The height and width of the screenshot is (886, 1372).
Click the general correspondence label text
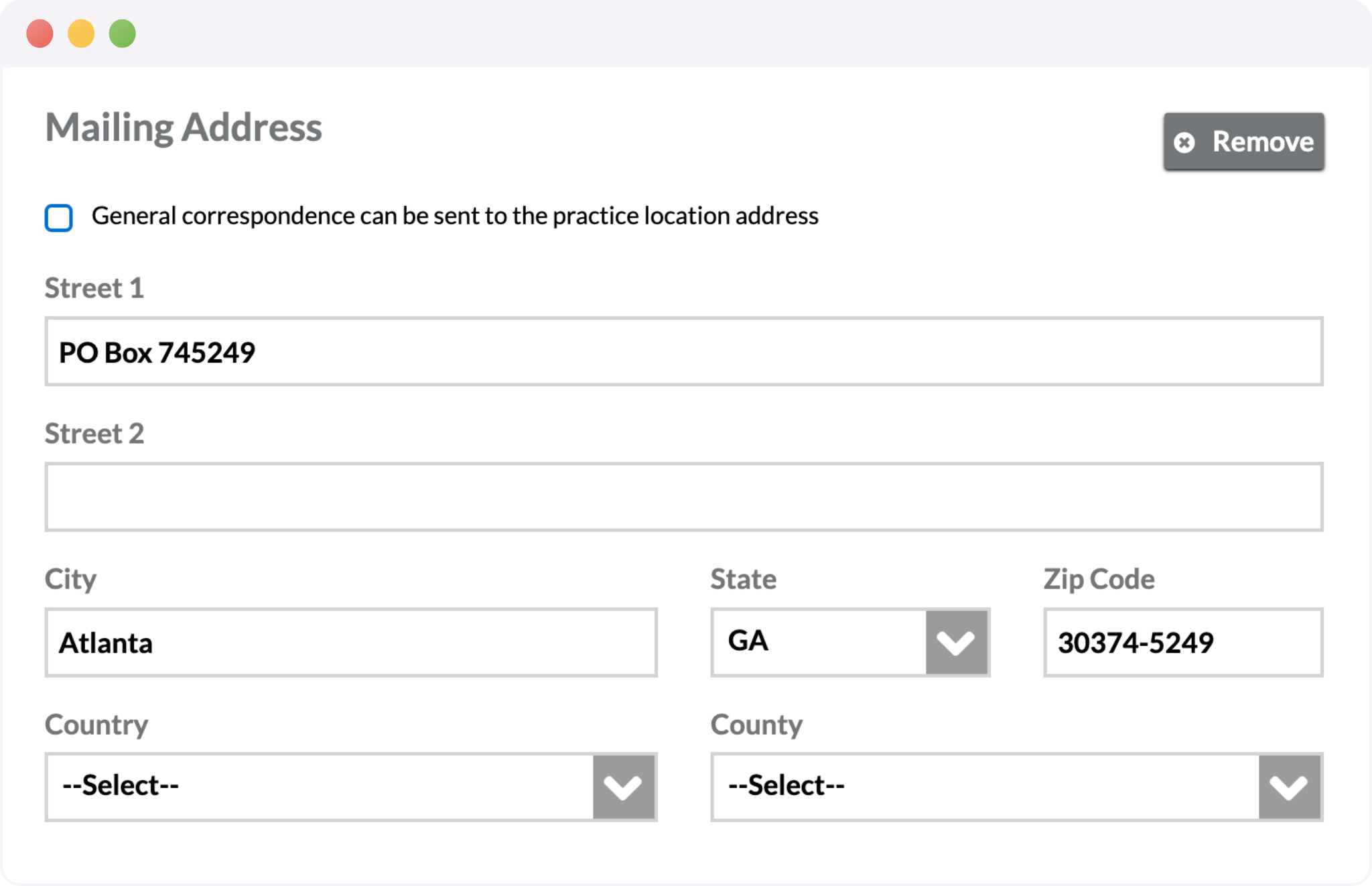coord(455,216)
